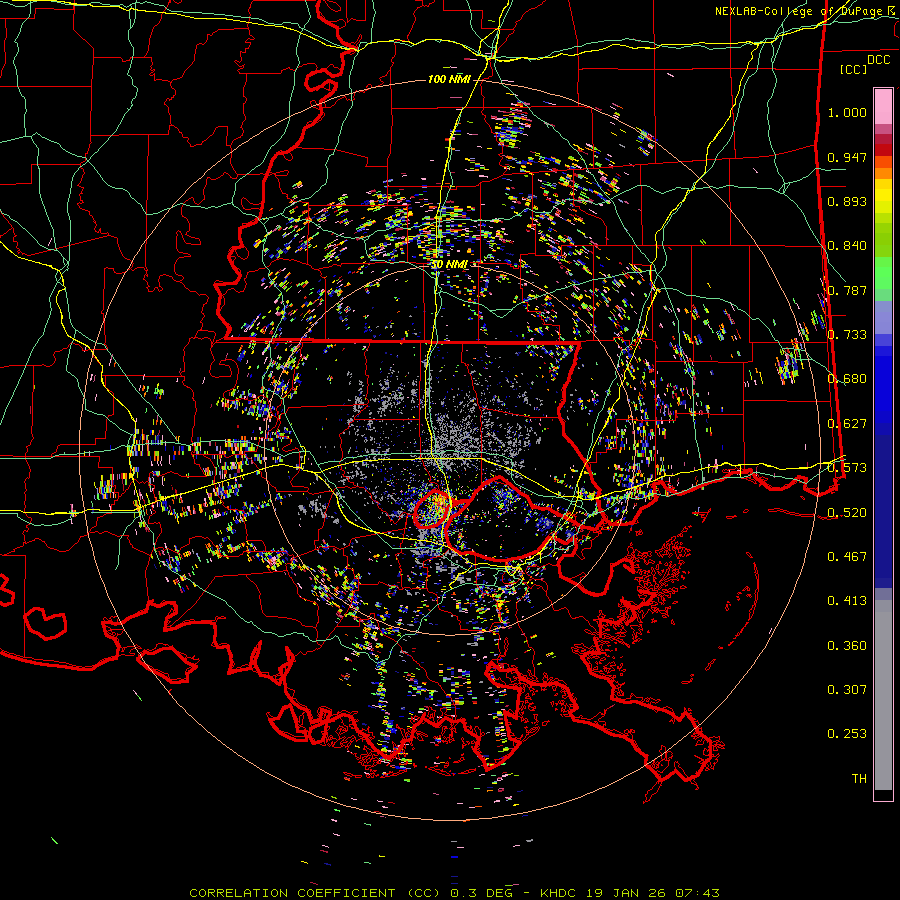This screenshot has width=900, height=900.
Task: Click the 0.787 legend value
Action: (847, 290)
